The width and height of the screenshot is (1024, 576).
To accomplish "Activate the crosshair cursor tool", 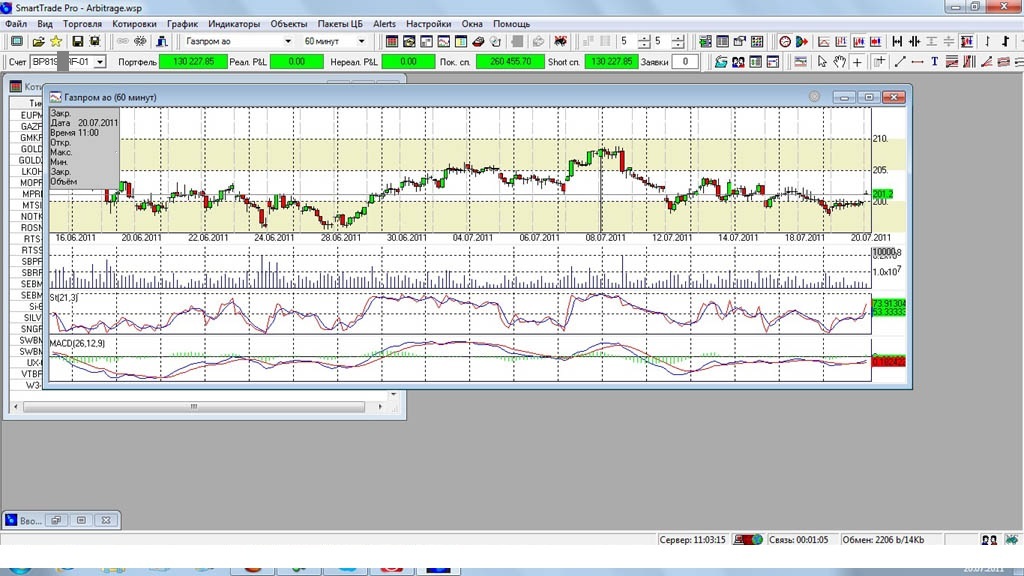I will tap(858, 62).
